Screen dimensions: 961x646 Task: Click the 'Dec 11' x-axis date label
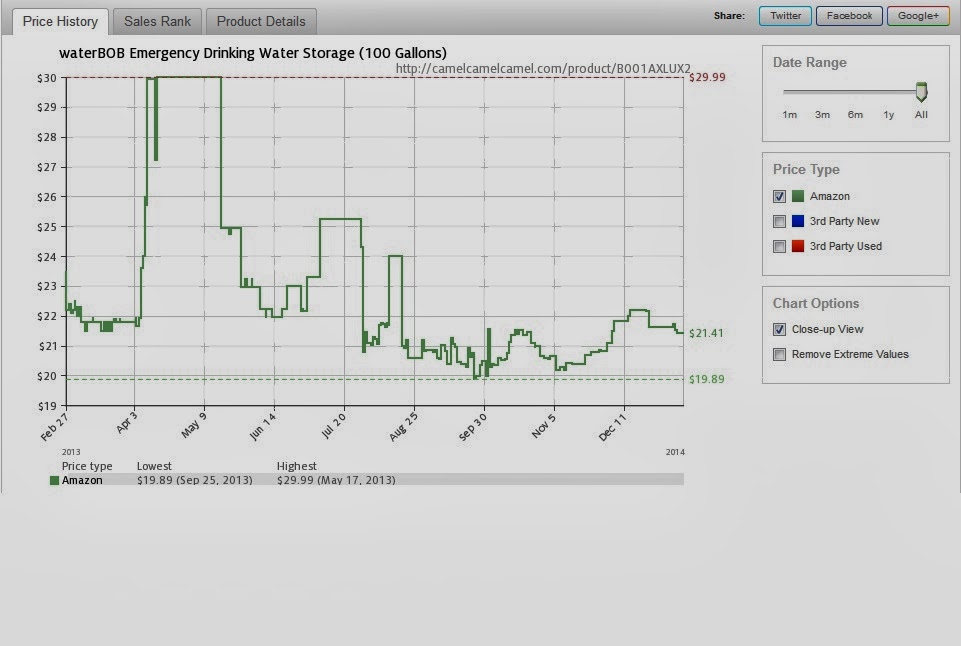point(612,427)
